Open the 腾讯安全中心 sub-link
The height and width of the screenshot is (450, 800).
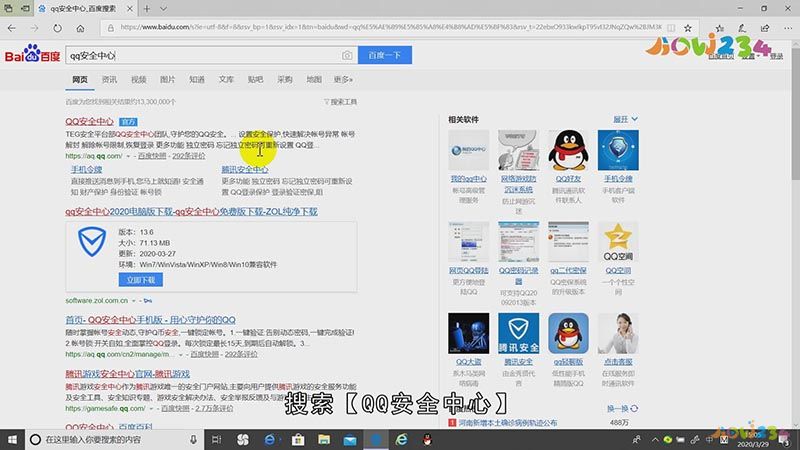click(244, 169)
